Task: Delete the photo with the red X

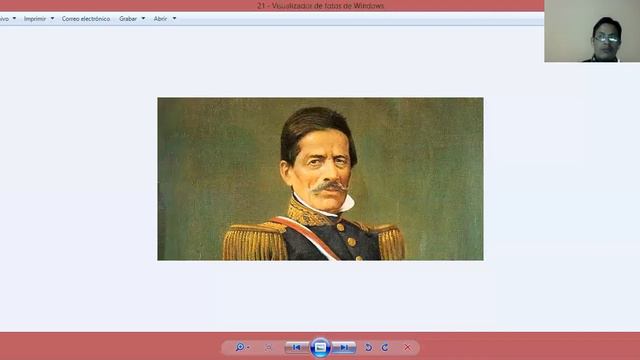Action: (407, 347)
